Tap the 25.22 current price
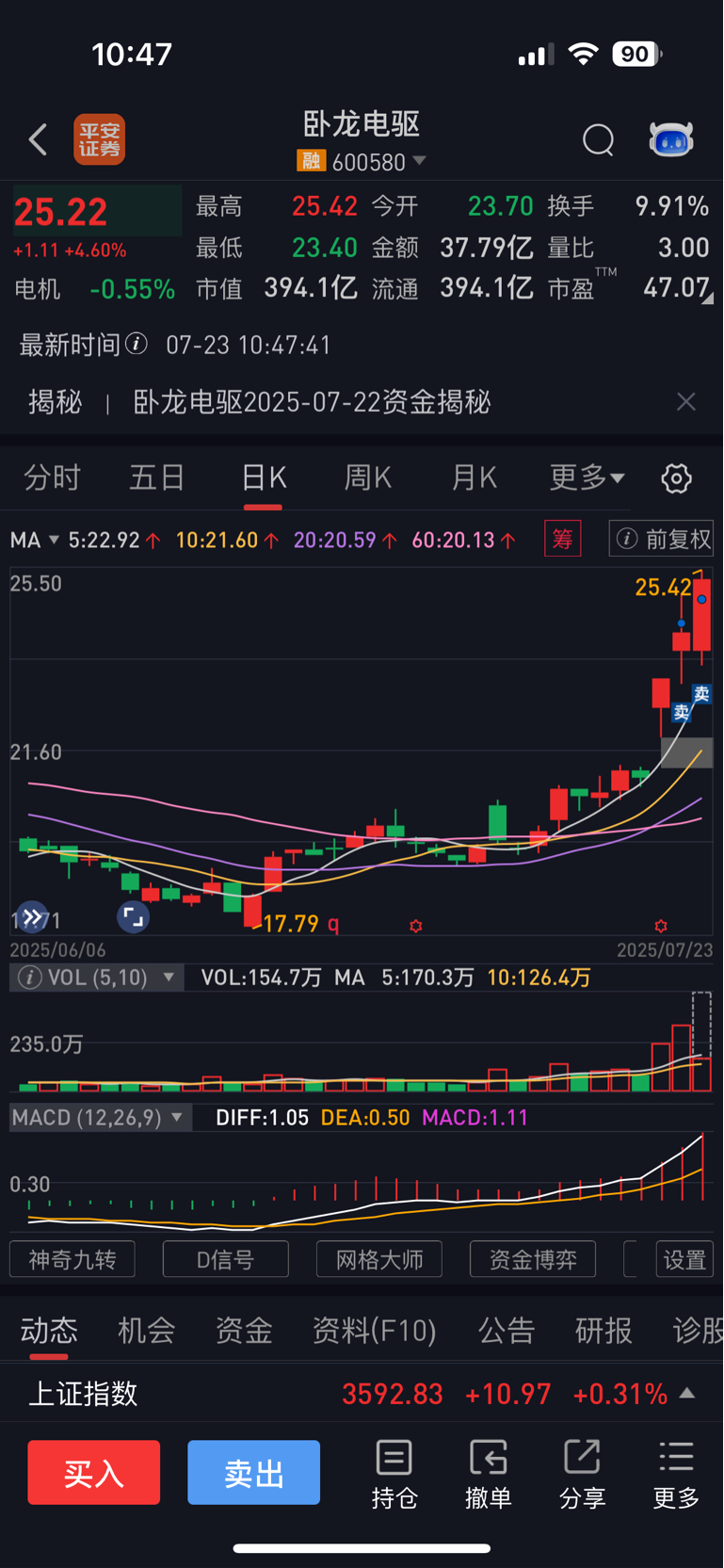The image size is (724, 1568). [60, 212]
